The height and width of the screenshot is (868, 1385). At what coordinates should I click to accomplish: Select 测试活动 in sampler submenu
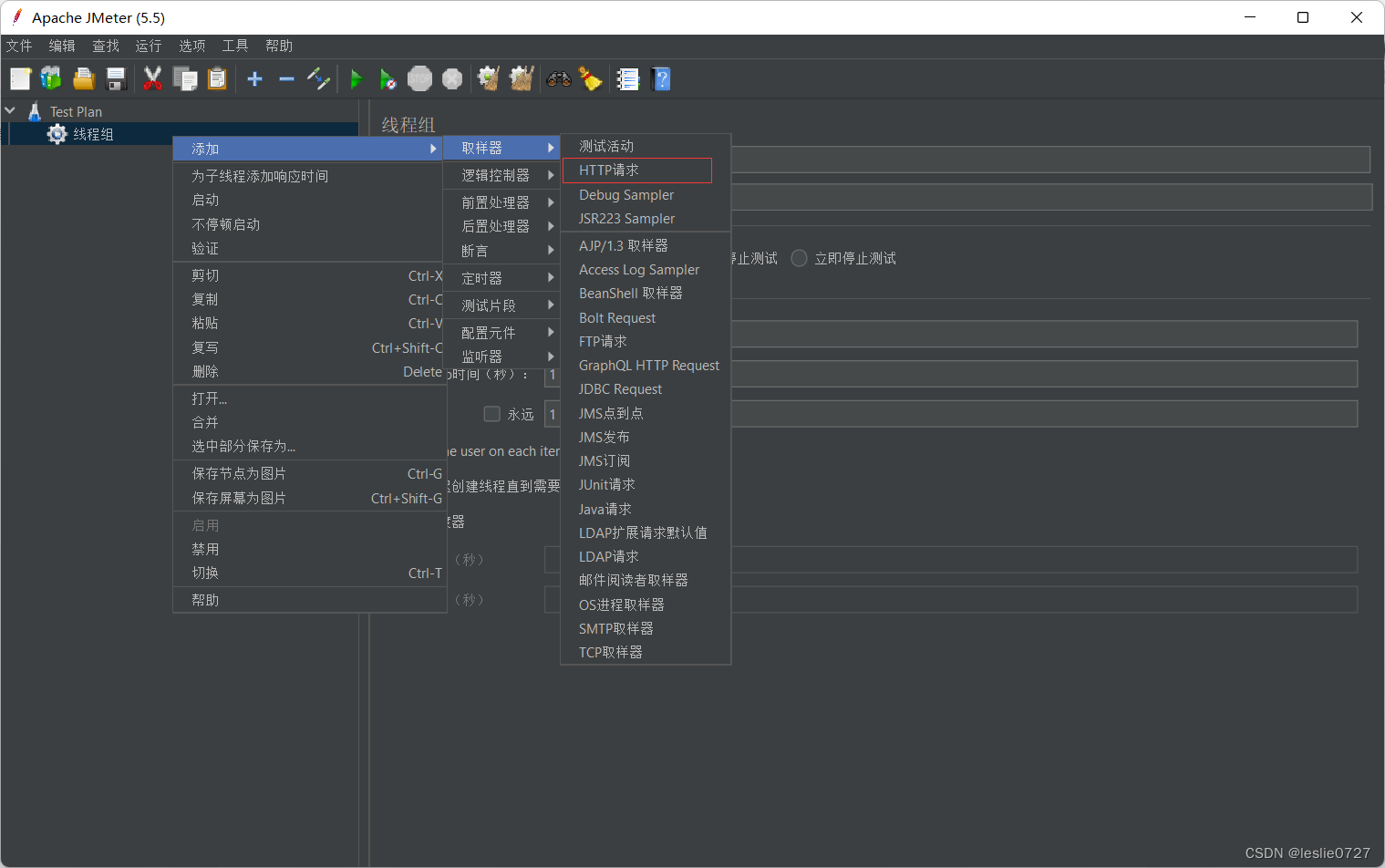[x=646, y=147]
